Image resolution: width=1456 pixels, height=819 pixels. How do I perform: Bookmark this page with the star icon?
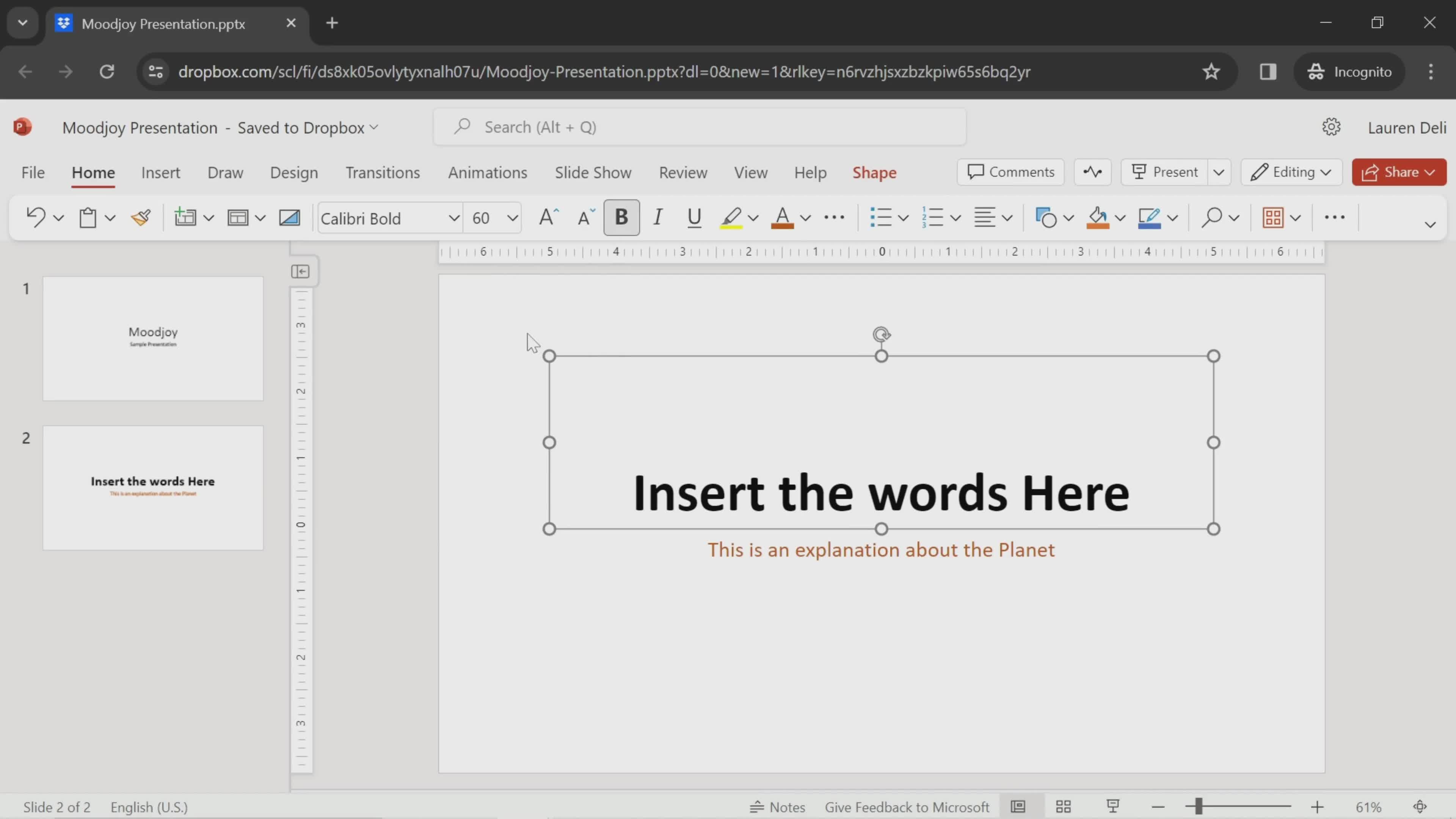tap(1211, 72)
